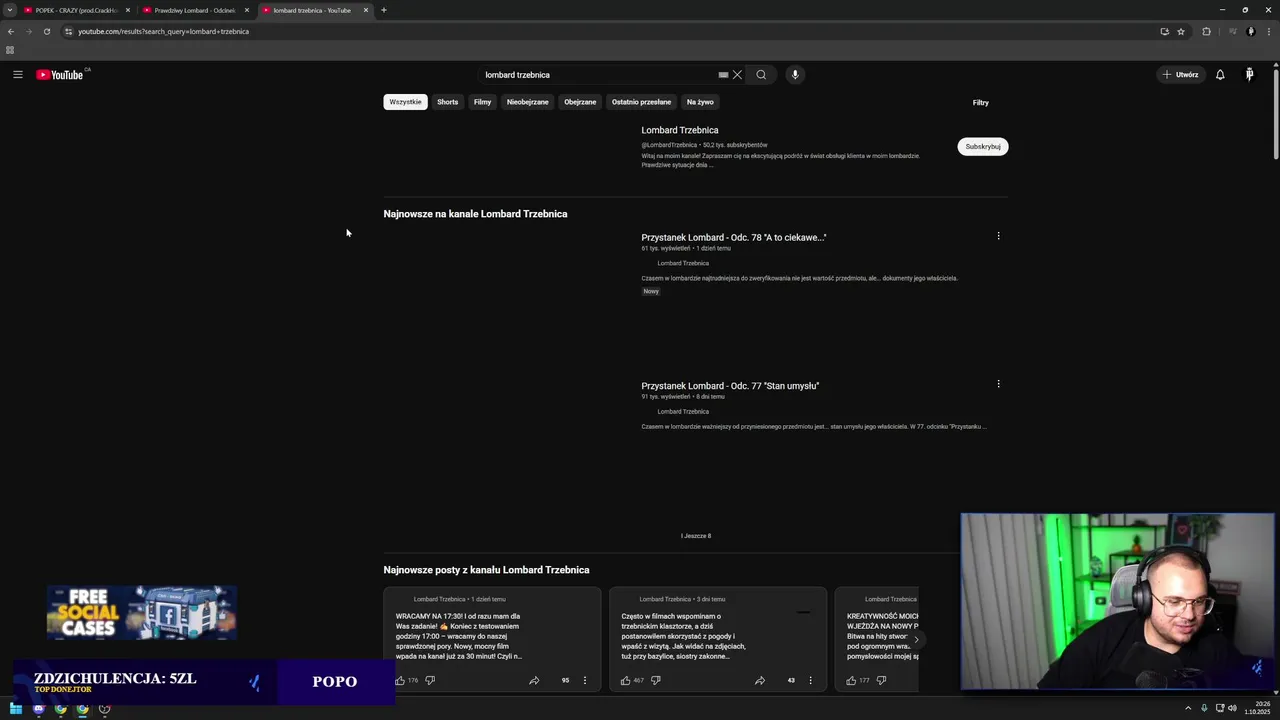Open the YouTube account avatar menu

tap(1249, 75)
